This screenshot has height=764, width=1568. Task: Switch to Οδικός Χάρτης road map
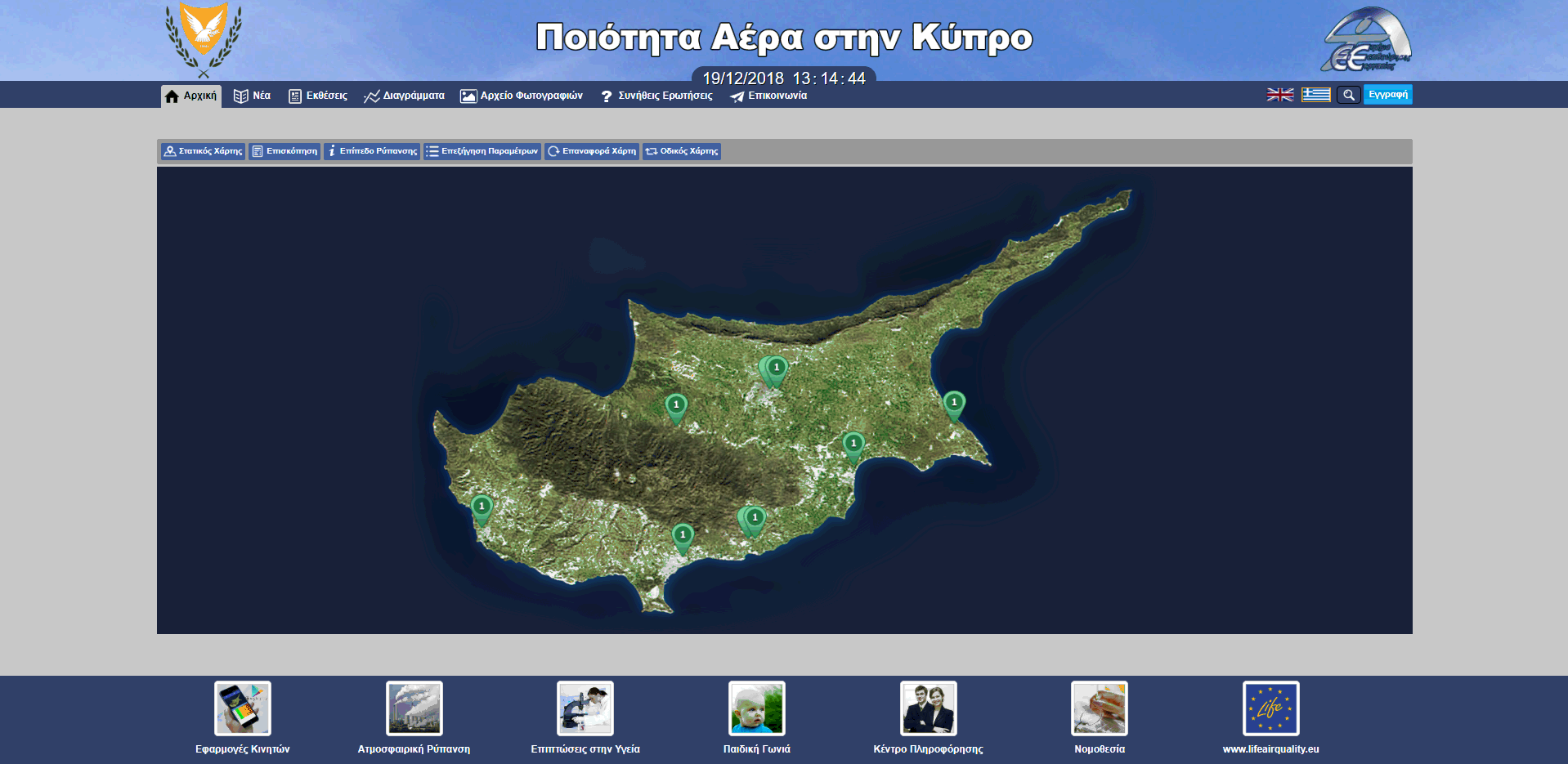click(x=682, y=151)
